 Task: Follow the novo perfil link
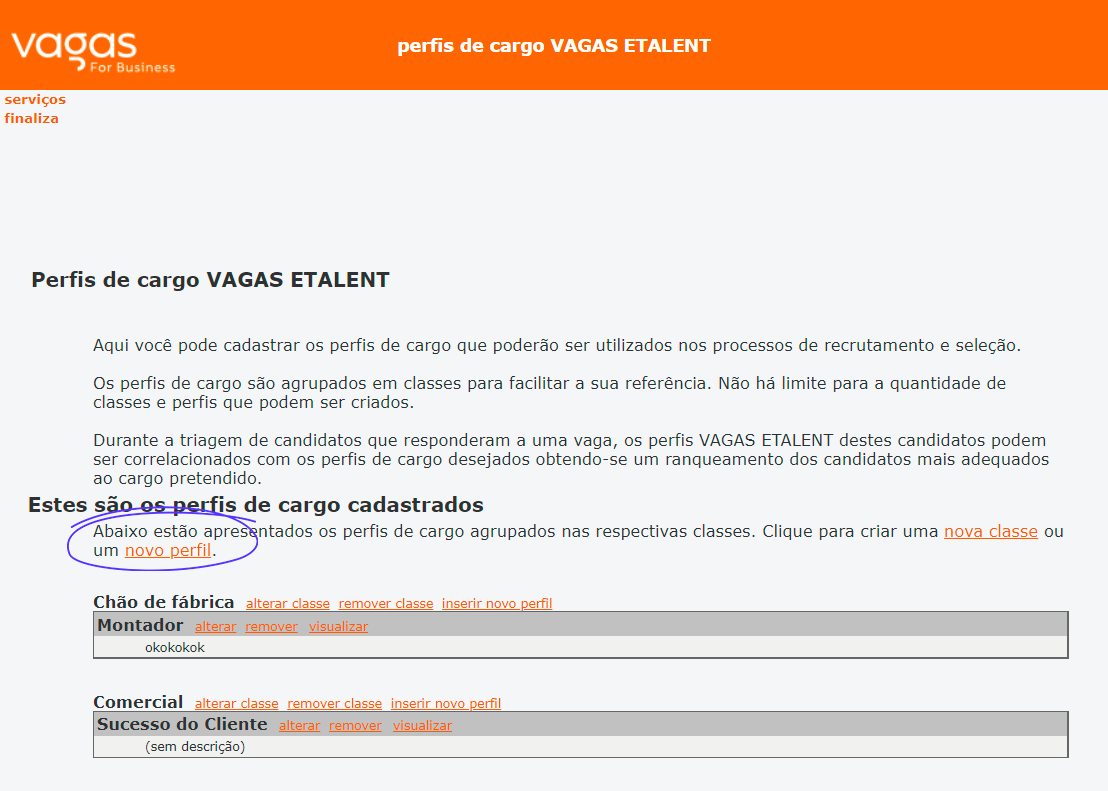click(168, 551)
